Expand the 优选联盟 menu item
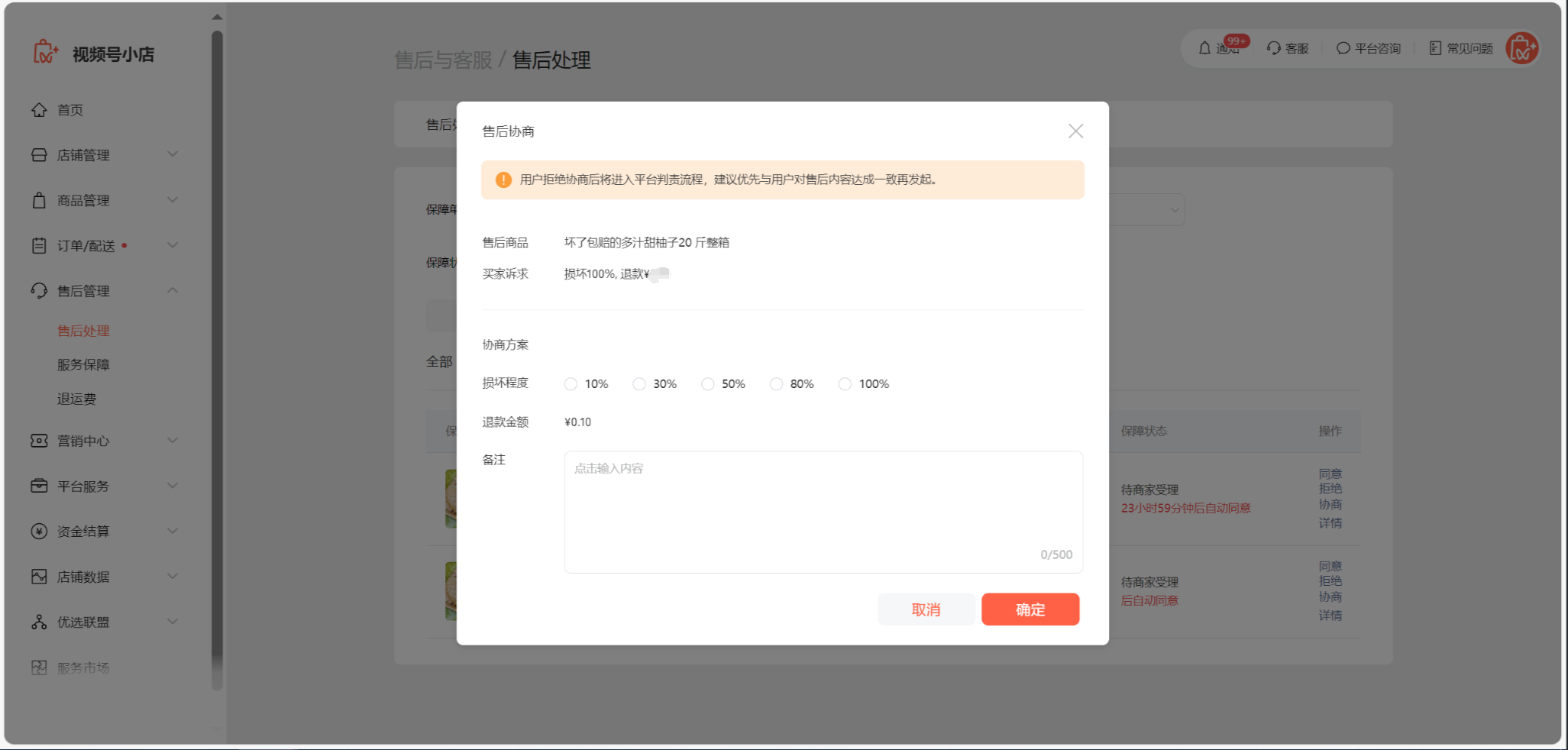The width and height of the screenshot is (1568, 750). 173,622
